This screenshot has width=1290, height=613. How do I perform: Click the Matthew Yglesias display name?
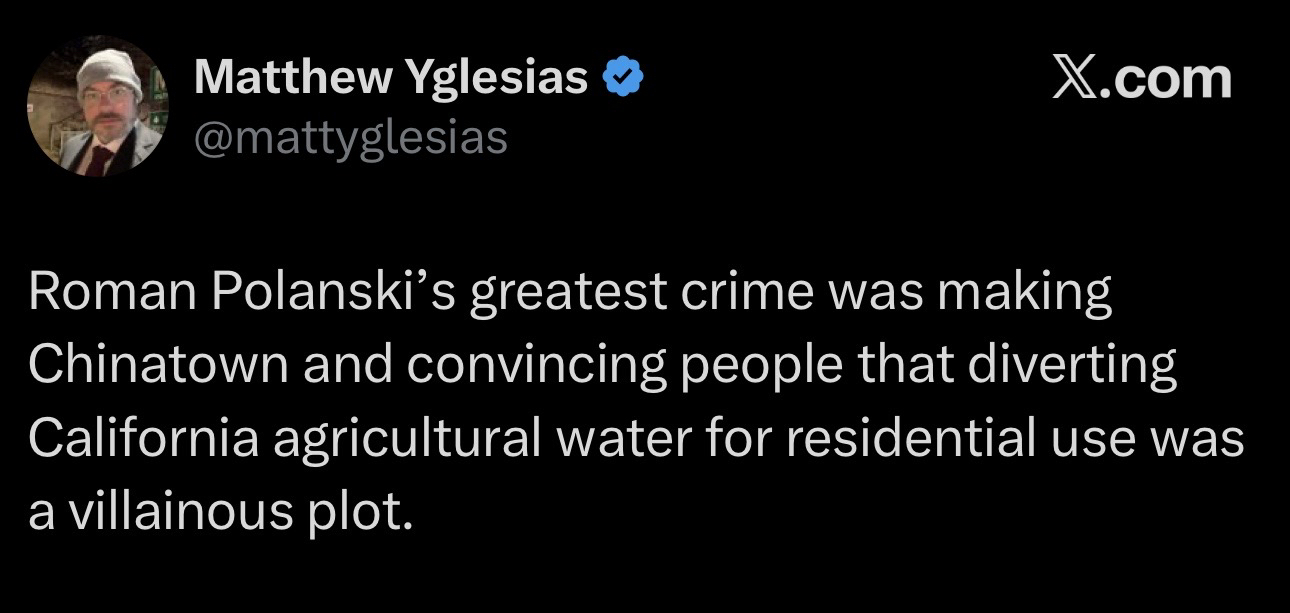pos(391,77)
